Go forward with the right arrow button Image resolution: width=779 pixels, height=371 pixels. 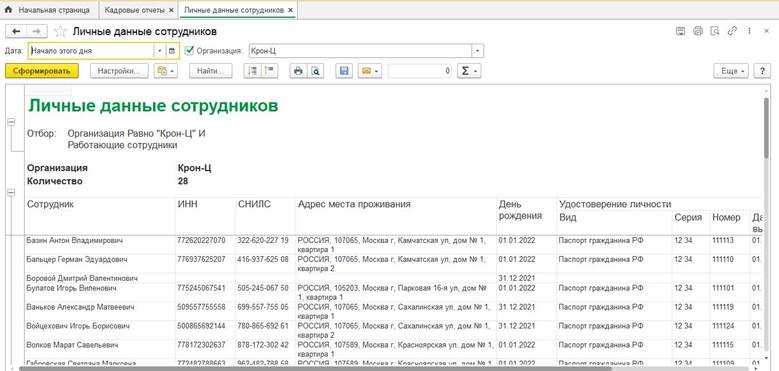click(x=37, y=31)
